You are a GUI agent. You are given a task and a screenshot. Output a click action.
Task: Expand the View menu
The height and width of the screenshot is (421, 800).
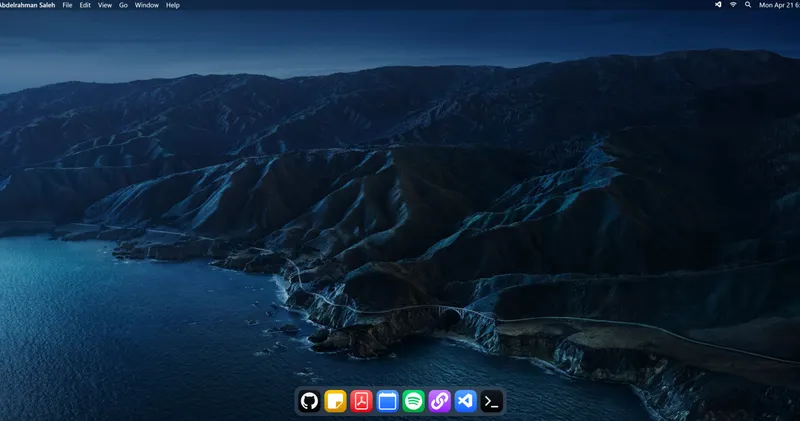[x=104, y=5]
